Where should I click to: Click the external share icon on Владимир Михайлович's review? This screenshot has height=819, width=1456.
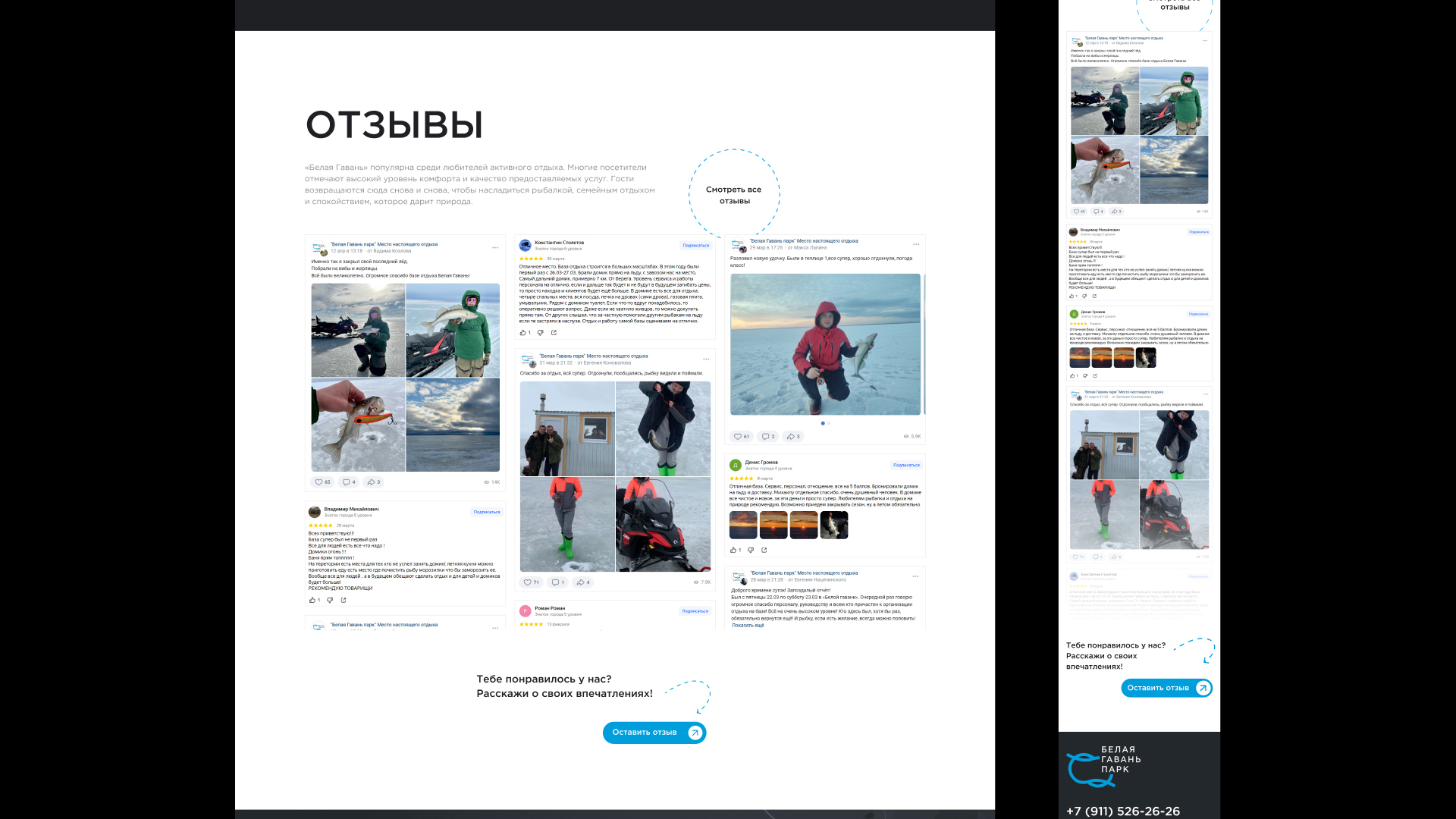[344, 600]
